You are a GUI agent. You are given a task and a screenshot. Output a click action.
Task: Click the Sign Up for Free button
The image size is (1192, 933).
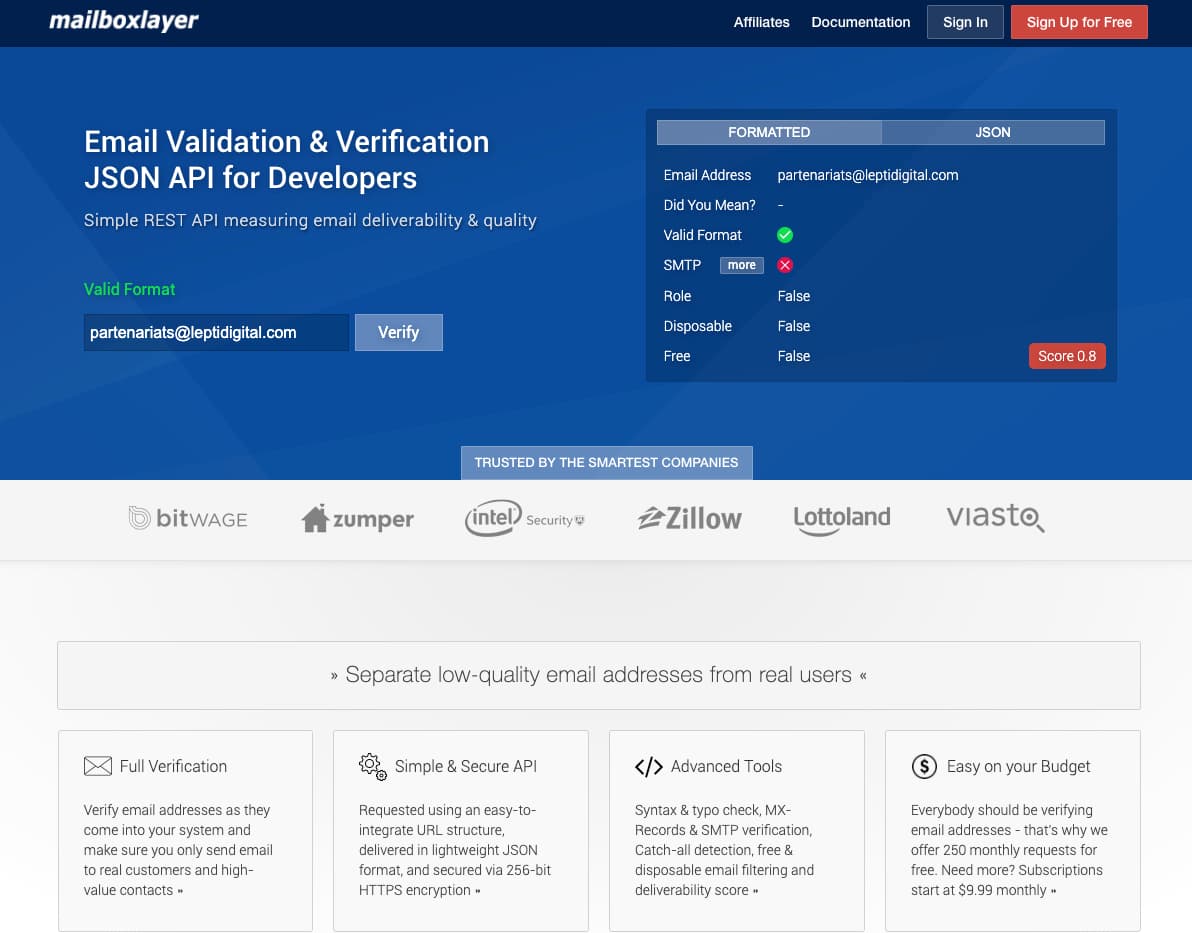pos(1079,21)
